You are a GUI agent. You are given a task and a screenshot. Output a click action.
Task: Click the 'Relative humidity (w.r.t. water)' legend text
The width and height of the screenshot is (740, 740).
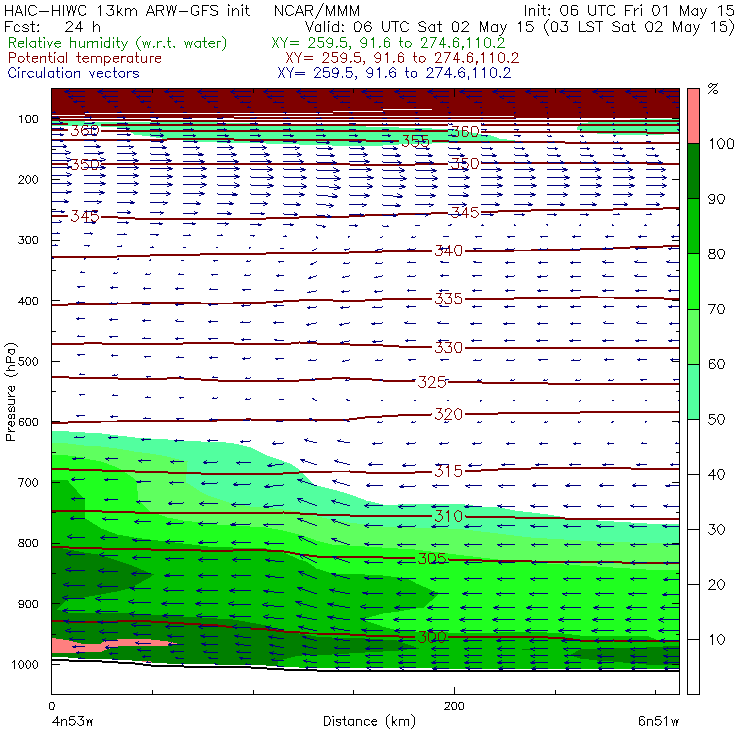(118, 43)
